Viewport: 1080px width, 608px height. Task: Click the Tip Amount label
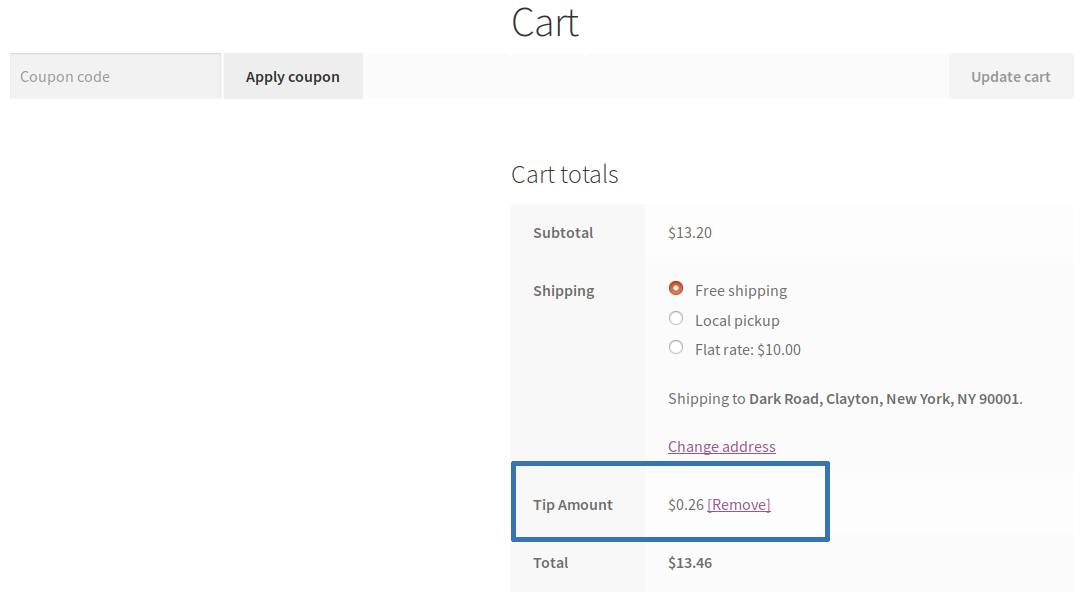click(x=573, y=504)
